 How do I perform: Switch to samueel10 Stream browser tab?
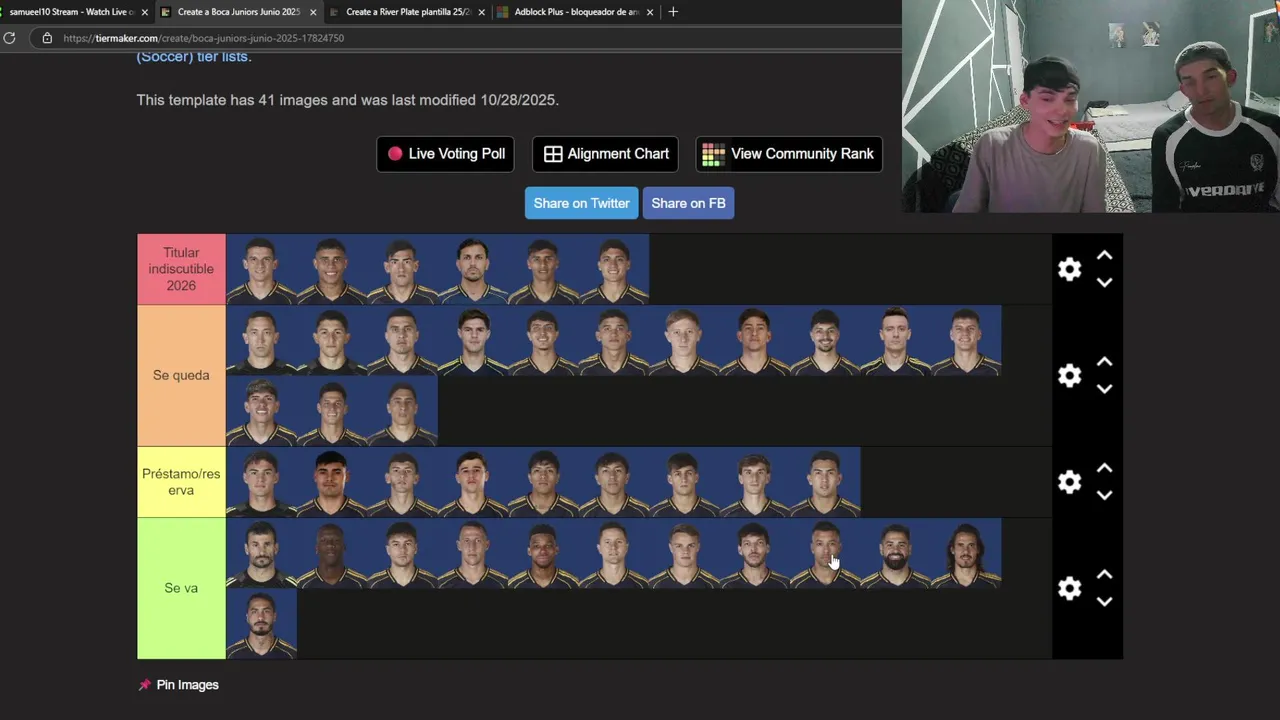[x=70, y=12]
